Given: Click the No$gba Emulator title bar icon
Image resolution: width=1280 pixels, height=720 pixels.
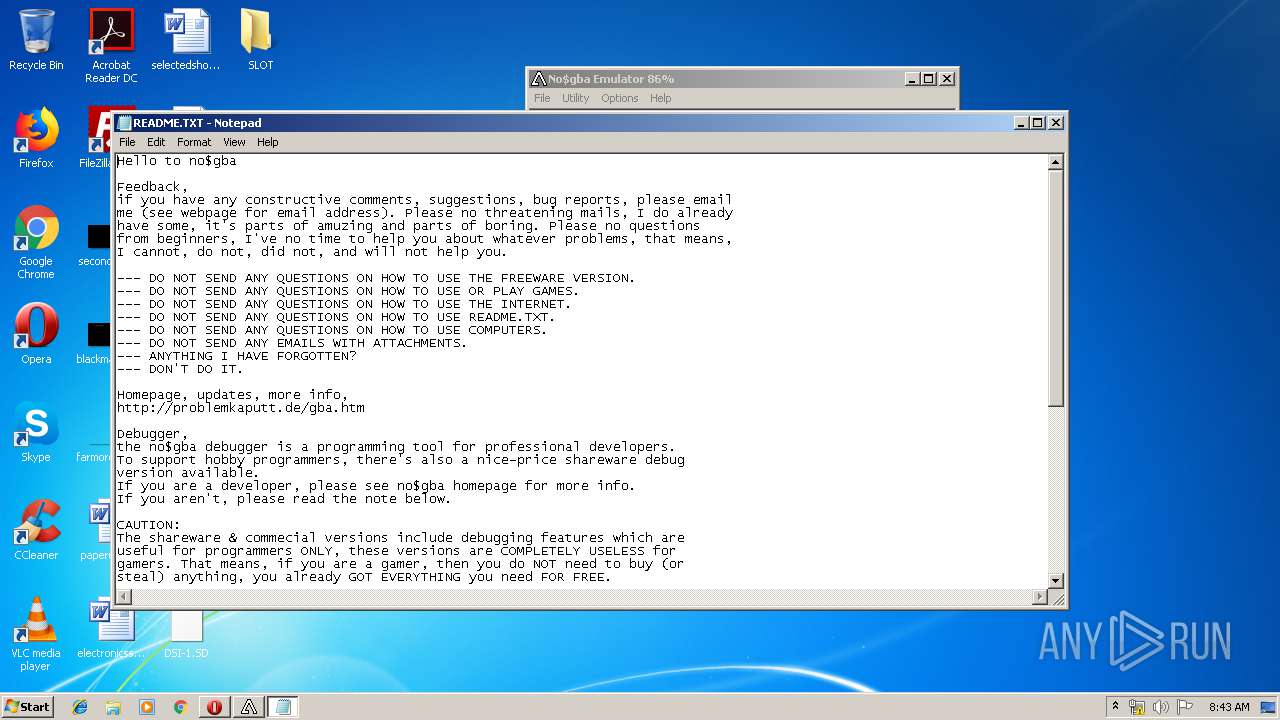Looking at the screenshot, I should click(x=539, y=79).
